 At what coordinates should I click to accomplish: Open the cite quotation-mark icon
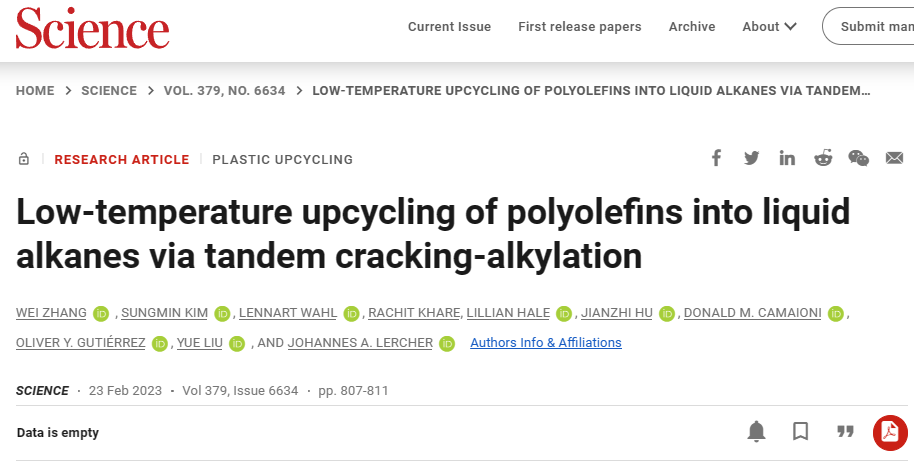click(x=845, y=431)
